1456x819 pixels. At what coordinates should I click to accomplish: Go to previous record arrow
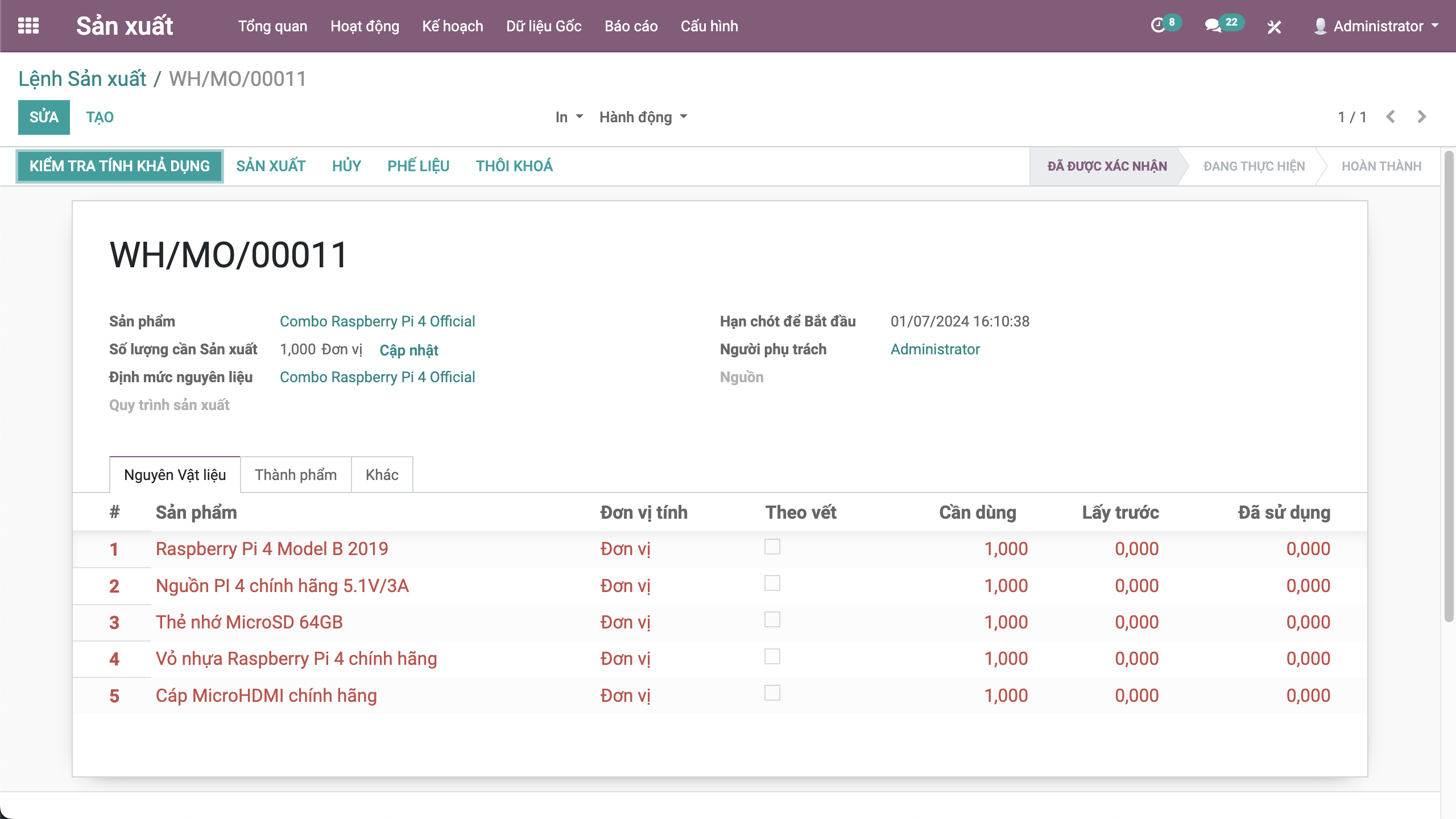coord(1391,117)
